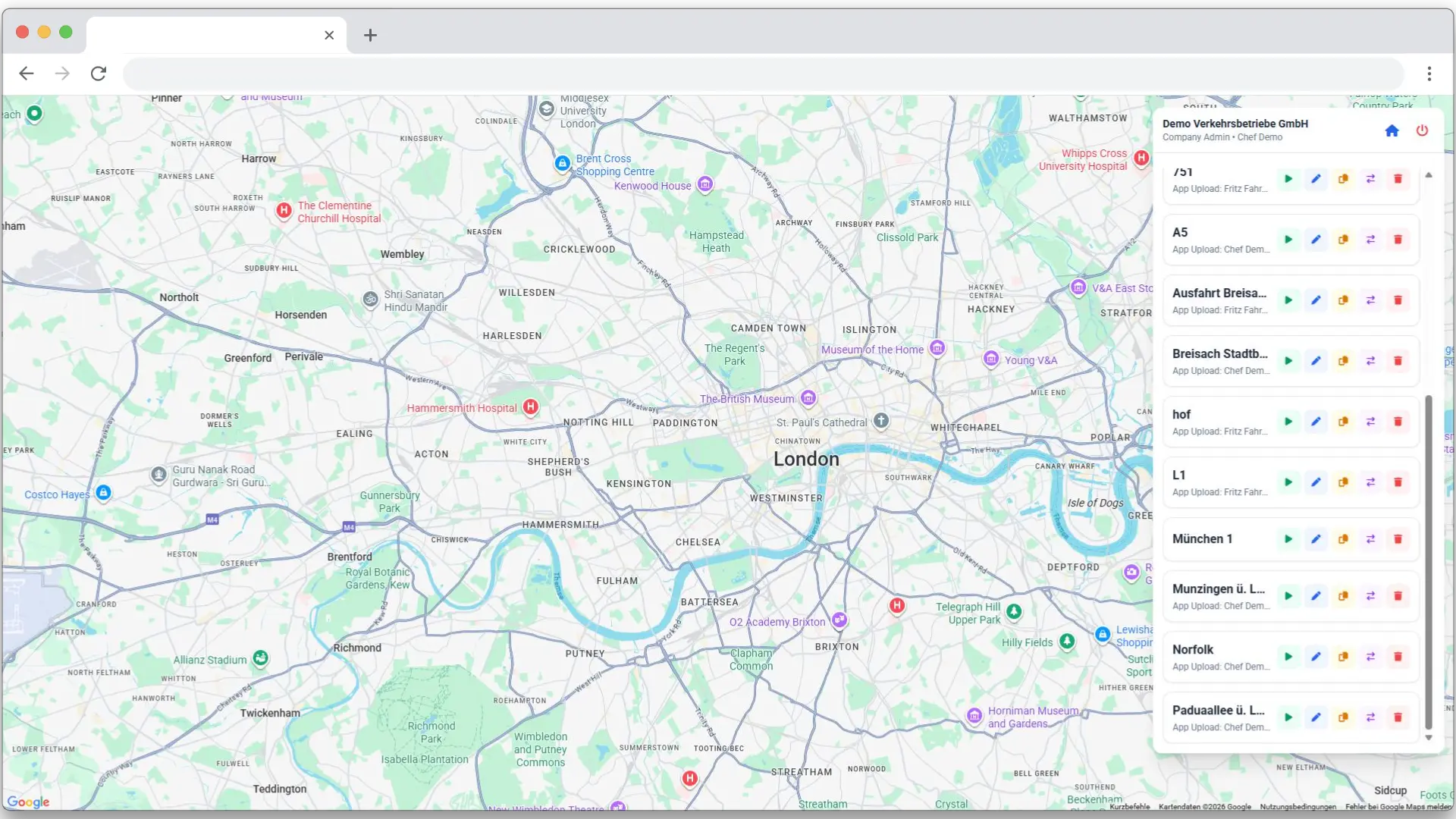This screenshot has width=1456, height=819.
Task: Edit the Ausfahrt Breisa... route
Action: click(1316, 300)
